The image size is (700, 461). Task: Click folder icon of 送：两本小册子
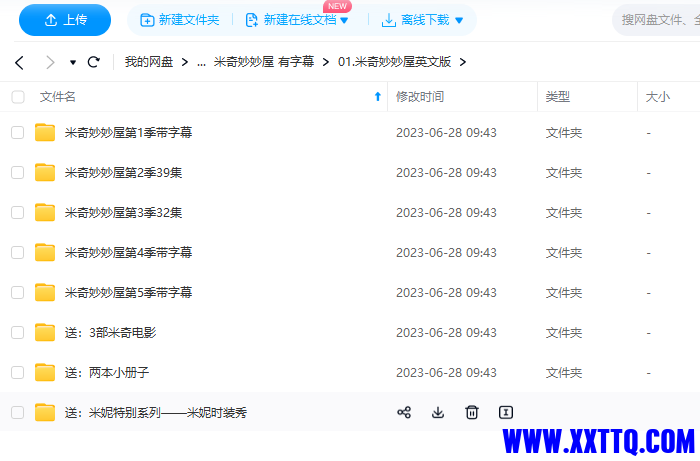click(x=45, y=373)
